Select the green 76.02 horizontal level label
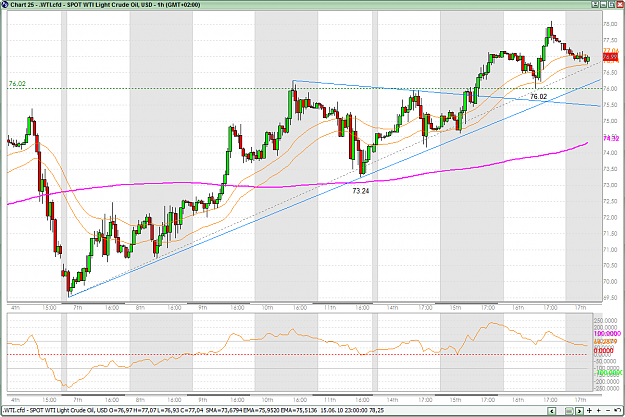Screen dimensions: 625x417 (x=17, y=84)
